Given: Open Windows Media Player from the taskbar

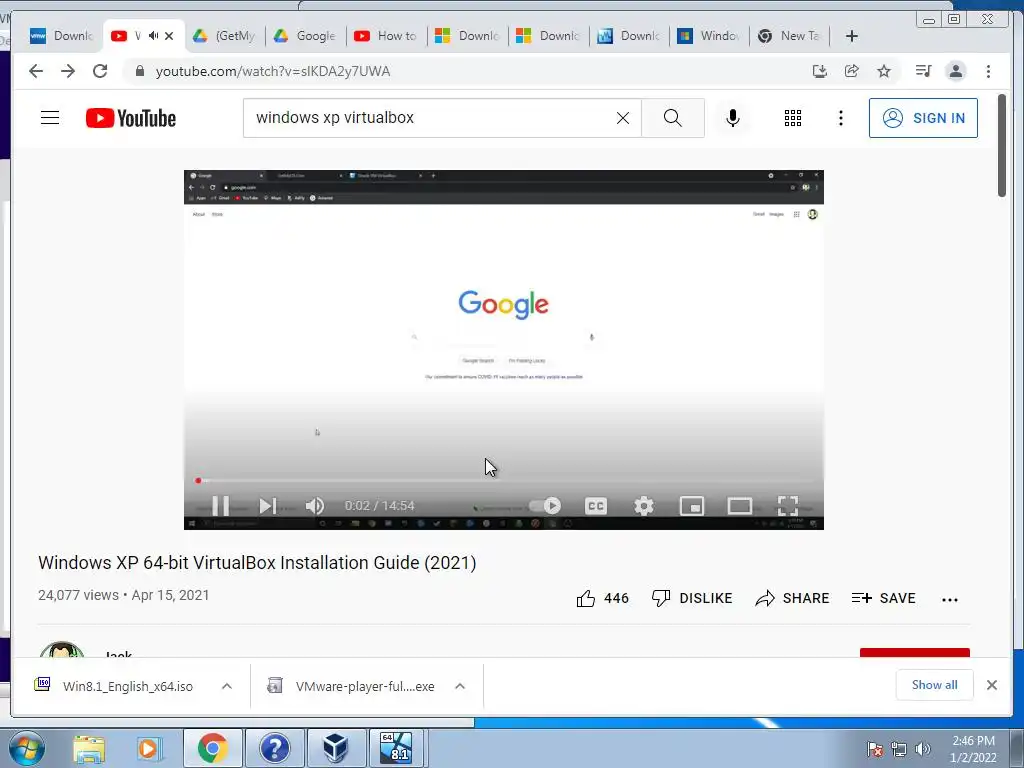Looking at the screenshot, I should [x=149, y=748].
